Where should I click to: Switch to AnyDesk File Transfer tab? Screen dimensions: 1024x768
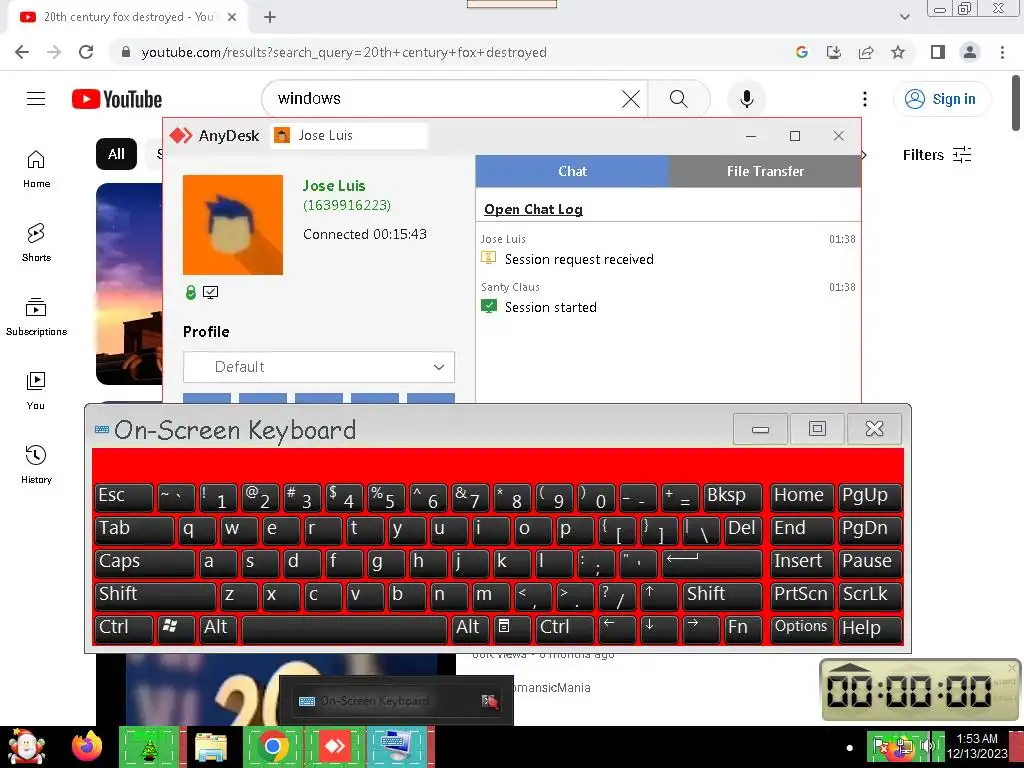click(765, 171)
